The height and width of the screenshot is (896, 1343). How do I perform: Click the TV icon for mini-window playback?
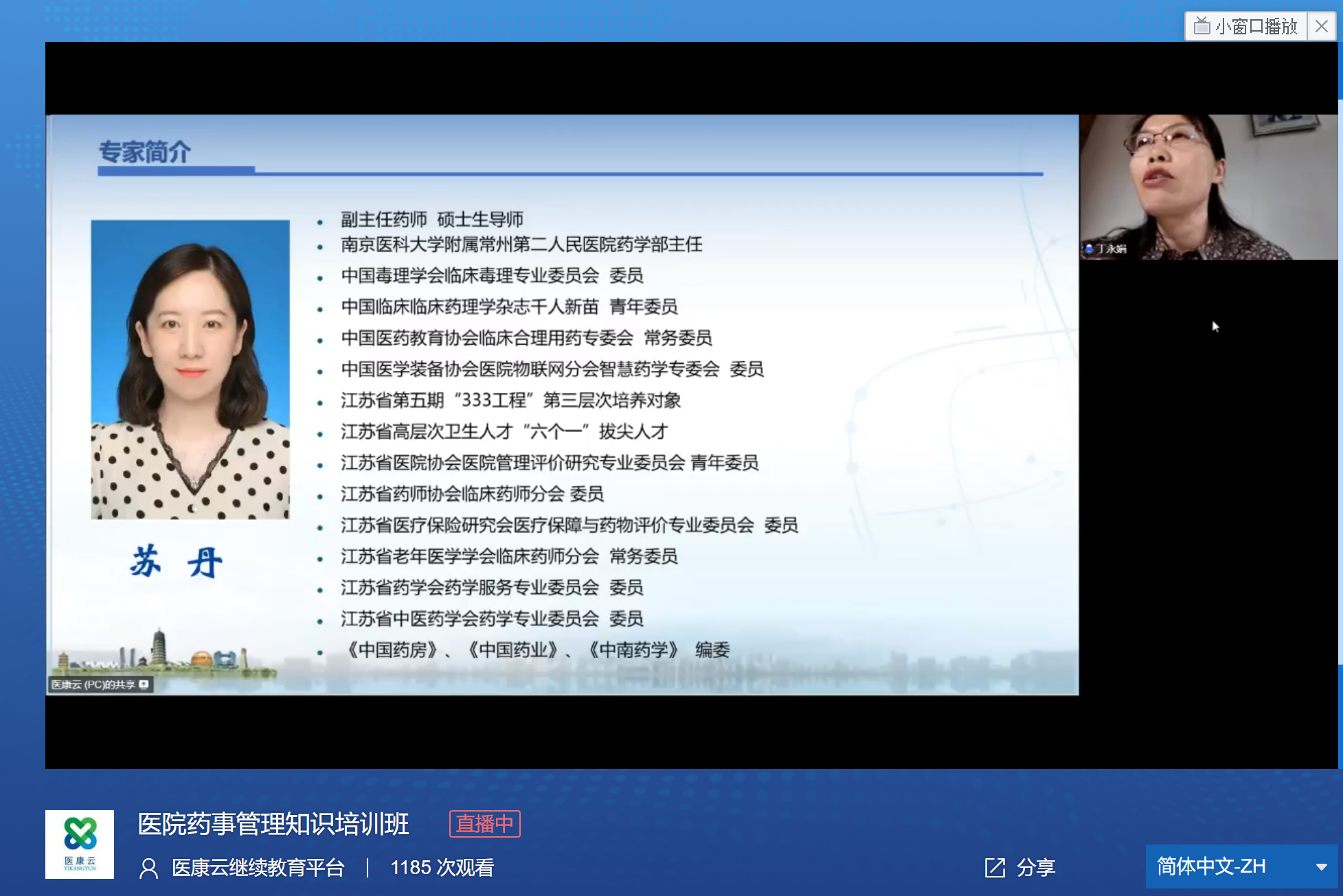coord(1201,26)
